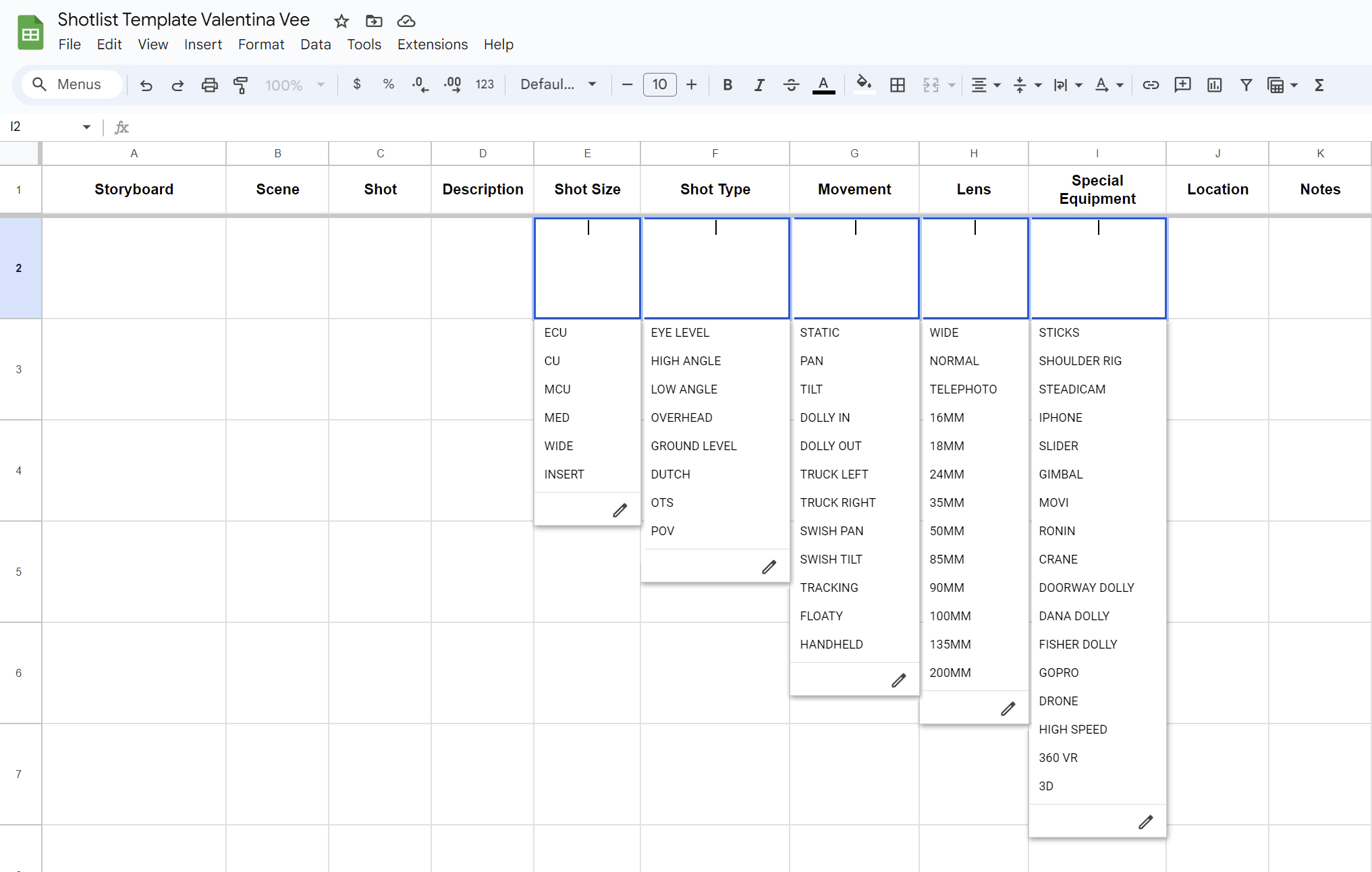Screen dimensions: 1372x872
Task: Toggle bold formatting
Action: (727, 85)
